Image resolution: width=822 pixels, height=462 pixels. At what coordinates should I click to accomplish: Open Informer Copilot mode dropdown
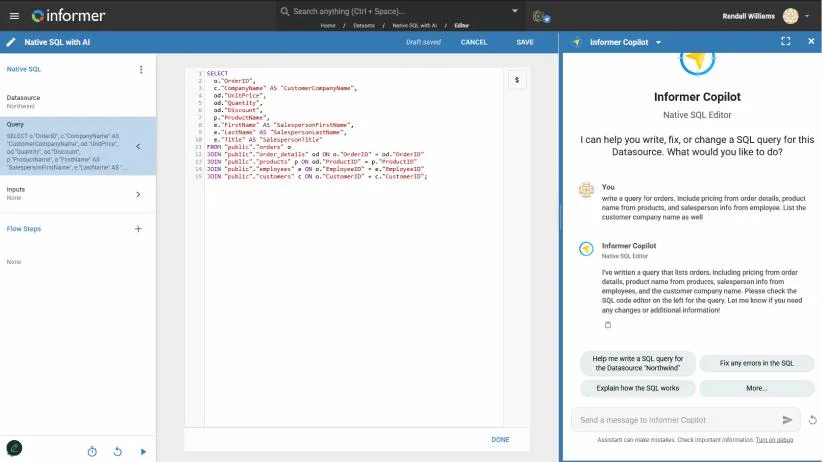(x=658, y=42)
